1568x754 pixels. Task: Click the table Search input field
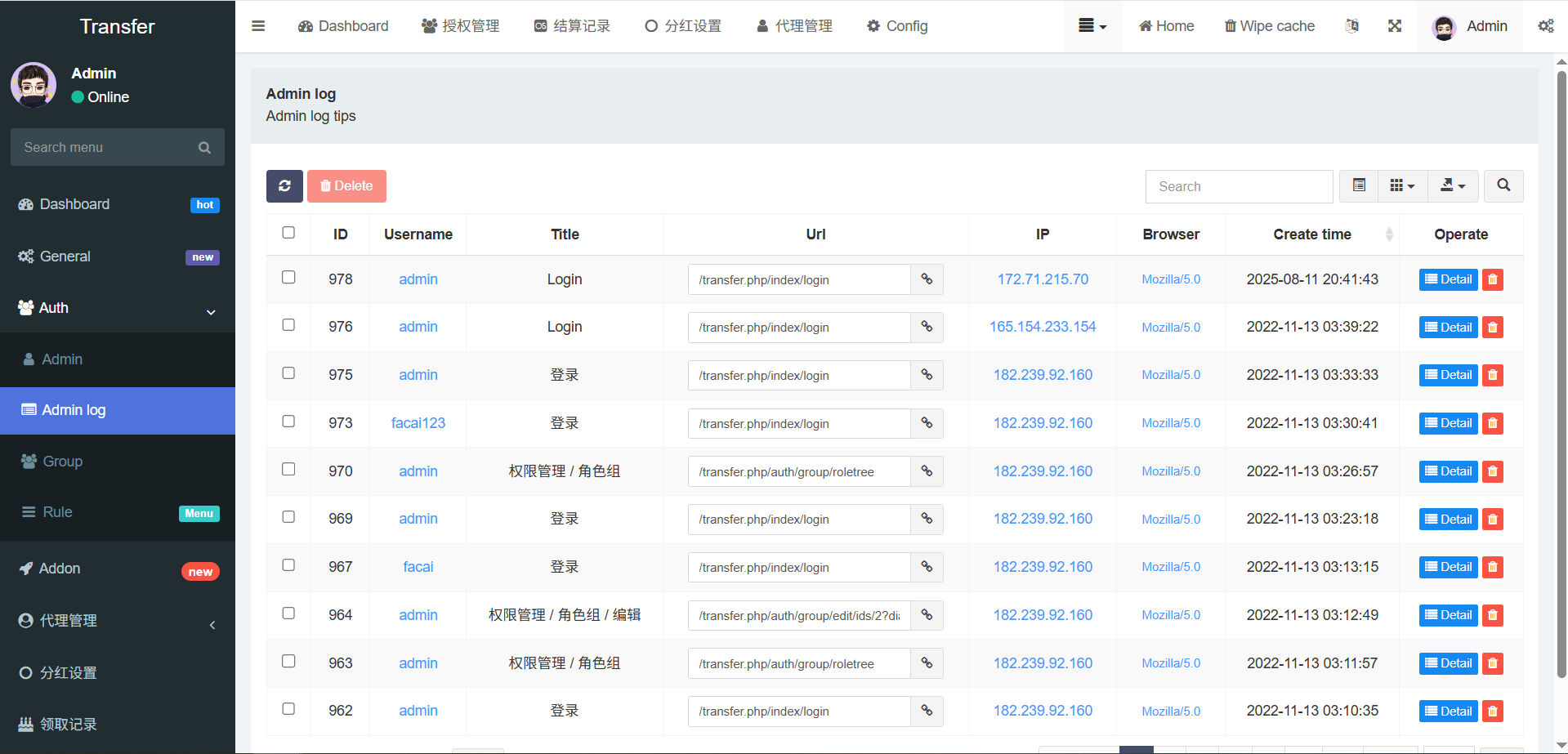pos(1239,186)
